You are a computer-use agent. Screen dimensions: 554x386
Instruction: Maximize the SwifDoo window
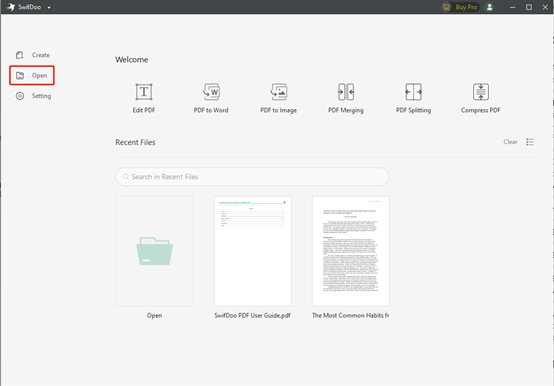pos(529,7)
